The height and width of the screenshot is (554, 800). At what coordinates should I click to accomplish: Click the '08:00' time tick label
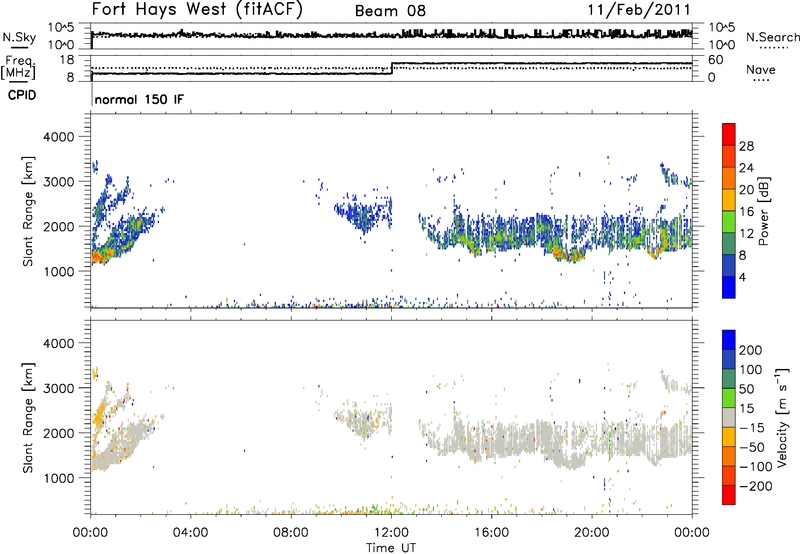[x=291, y=533]
